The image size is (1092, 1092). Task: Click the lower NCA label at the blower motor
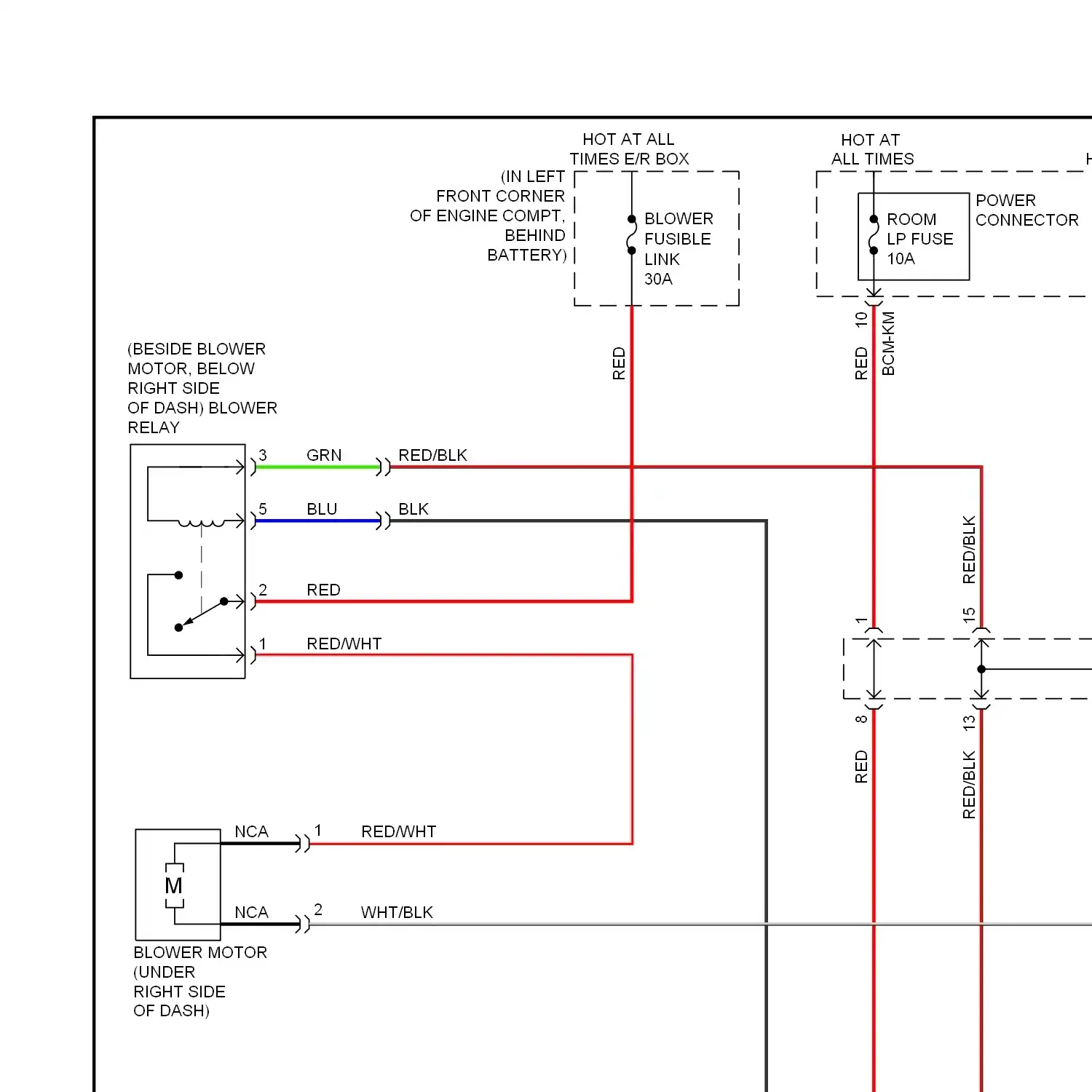tap(251, 912)
